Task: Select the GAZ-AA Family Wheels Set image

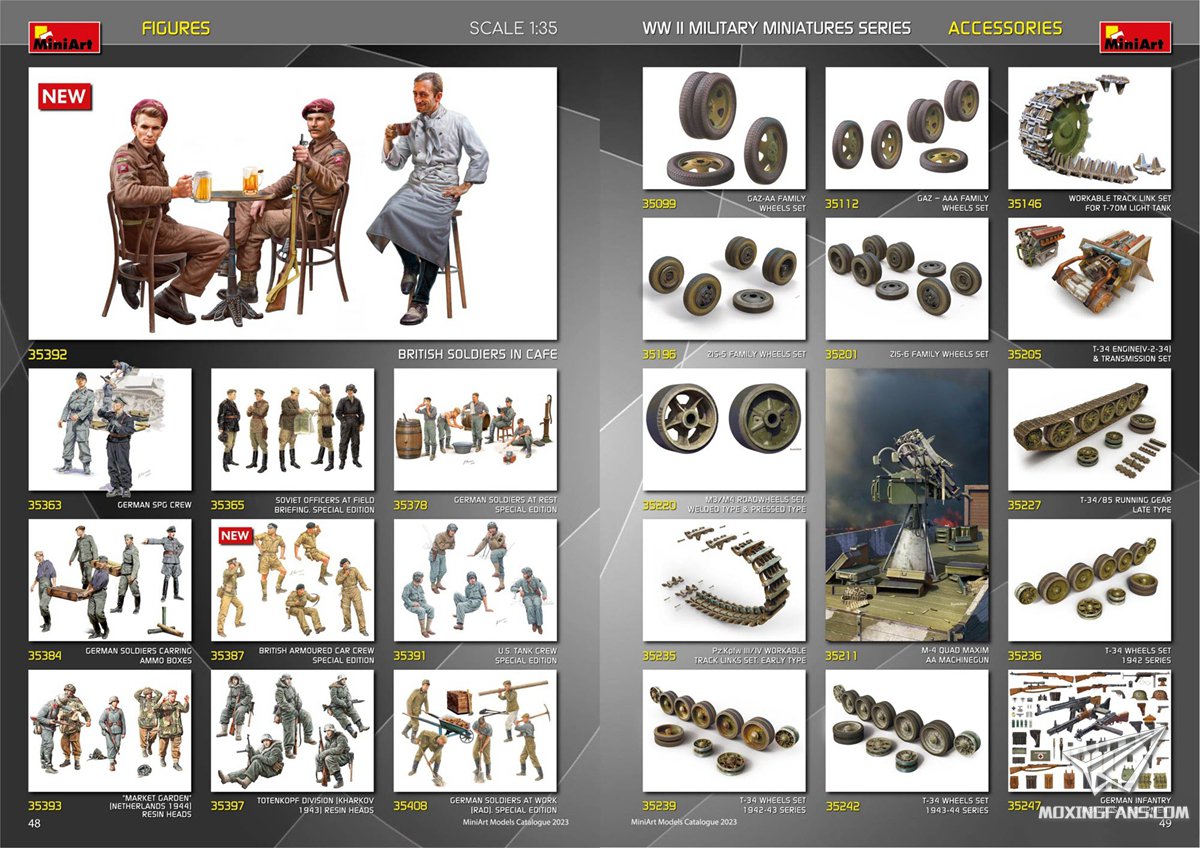Action: pos(724,128)
